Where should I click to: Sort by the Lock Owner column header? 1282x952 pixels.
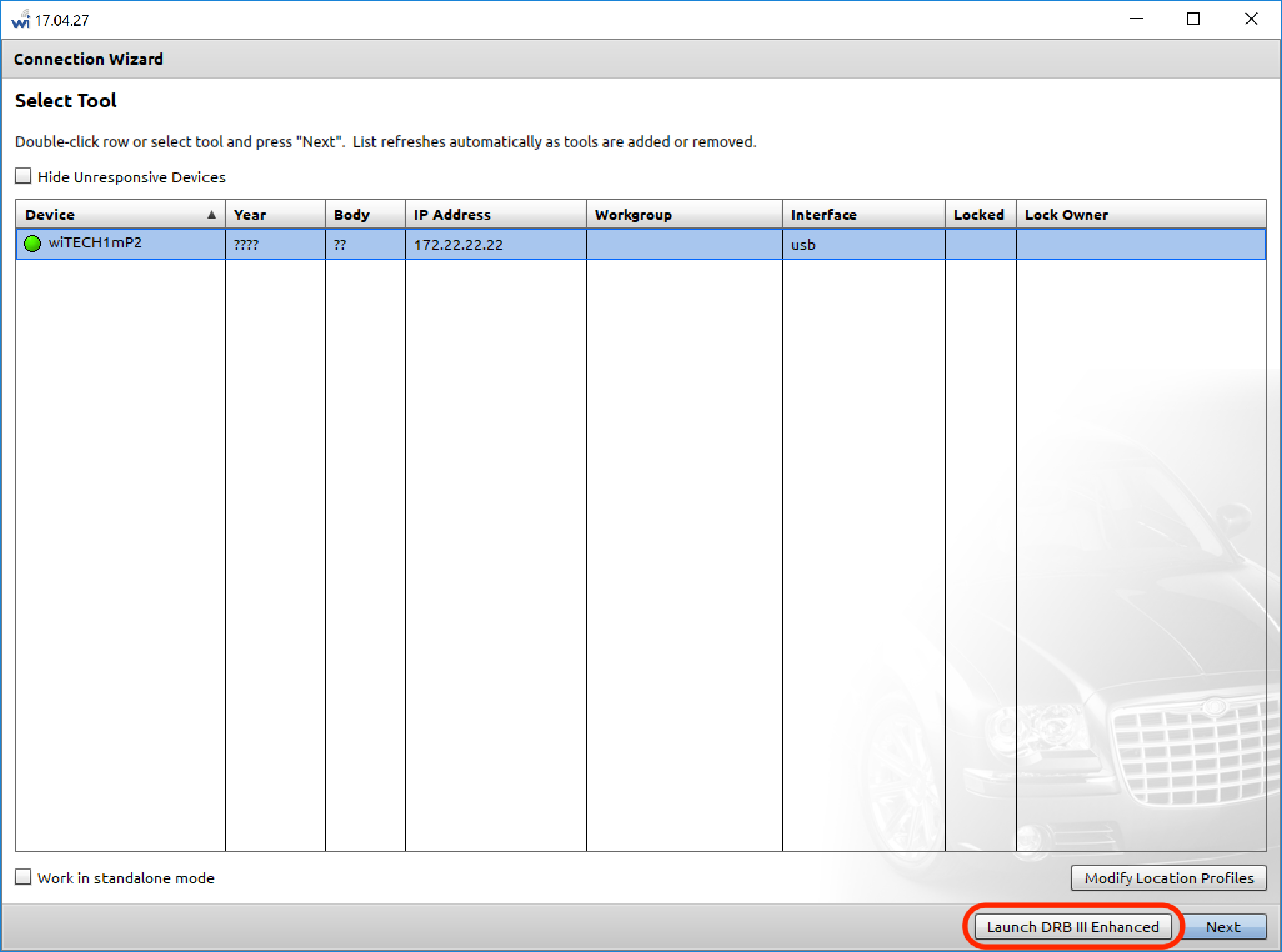[1141, 214]
